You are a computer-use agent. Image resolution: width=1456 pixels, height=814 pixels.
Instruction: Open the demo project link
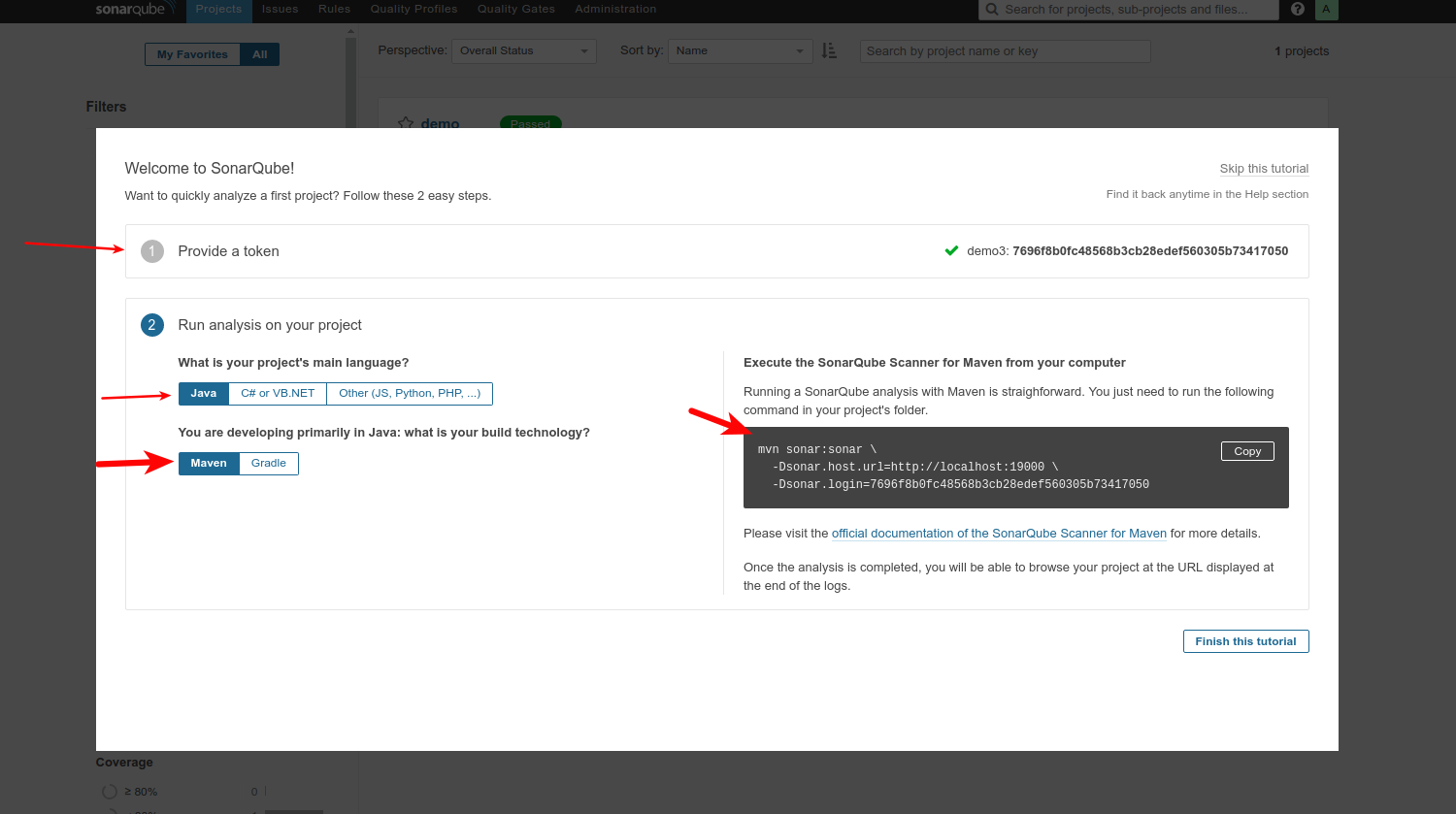click(441, 124)
